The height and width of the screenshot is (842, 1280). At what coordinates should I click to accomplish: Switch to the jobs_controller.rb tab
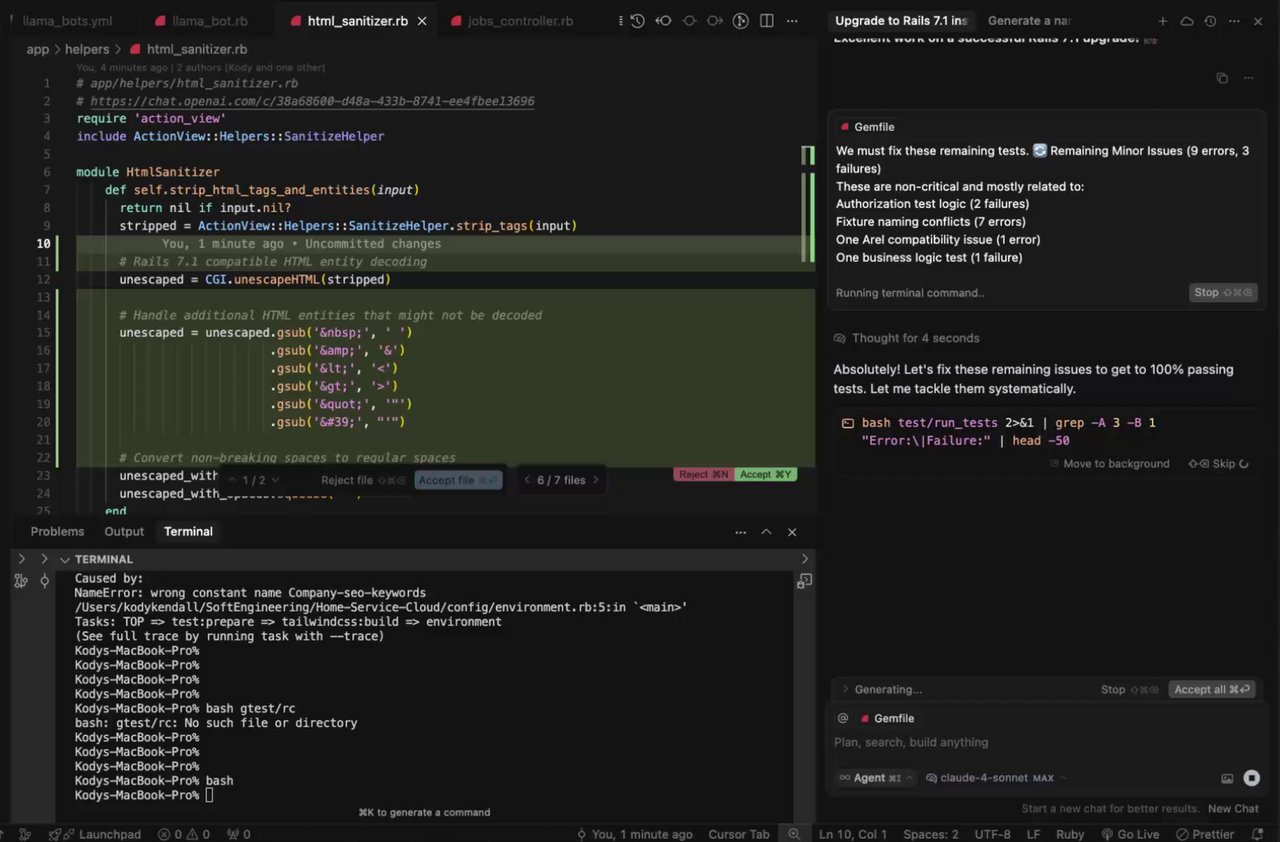click(x=511, y=21)
